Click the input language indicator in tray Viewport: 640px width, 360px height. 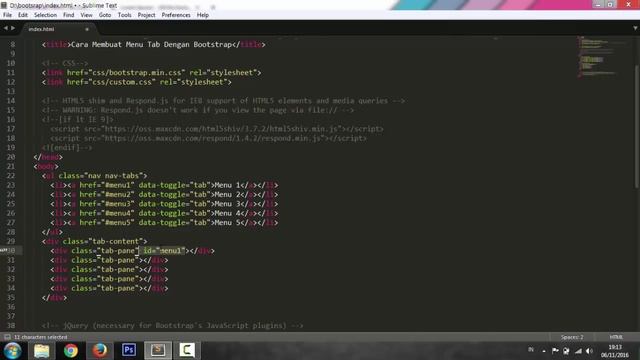531,350
